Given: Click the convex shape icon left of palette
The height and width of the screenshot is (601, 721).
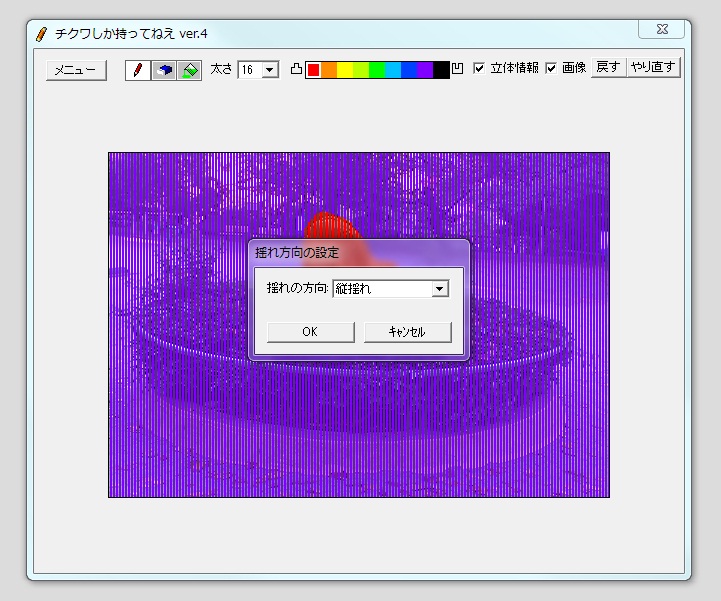Looking at the screenshot, I should (x=297, y=69).
